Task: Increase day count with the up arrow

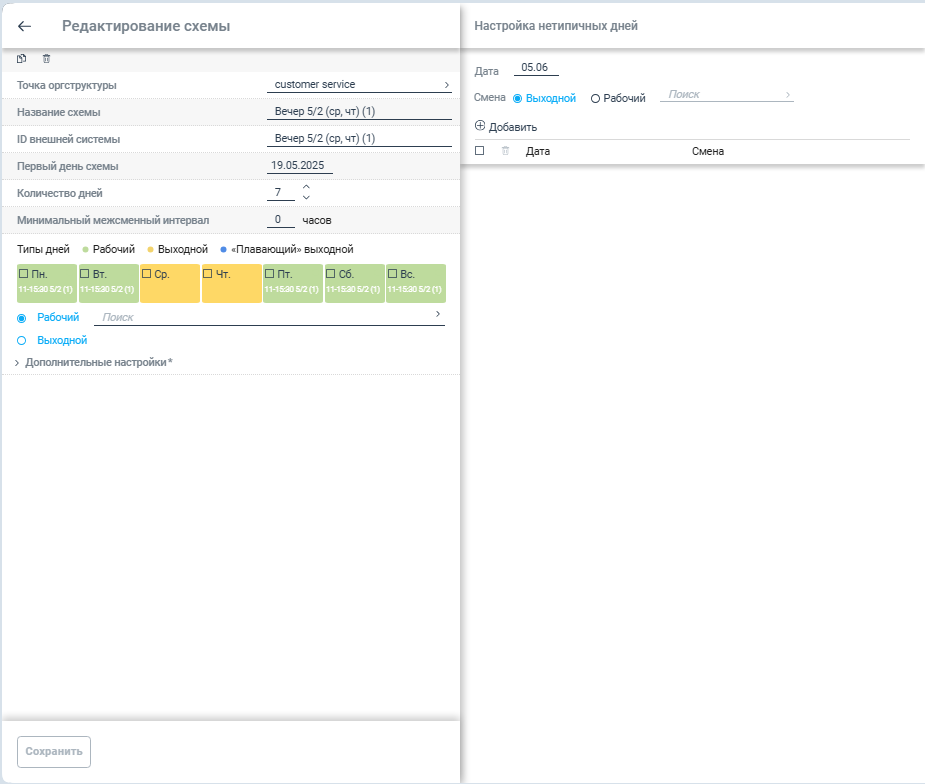Action: (306, 186)
